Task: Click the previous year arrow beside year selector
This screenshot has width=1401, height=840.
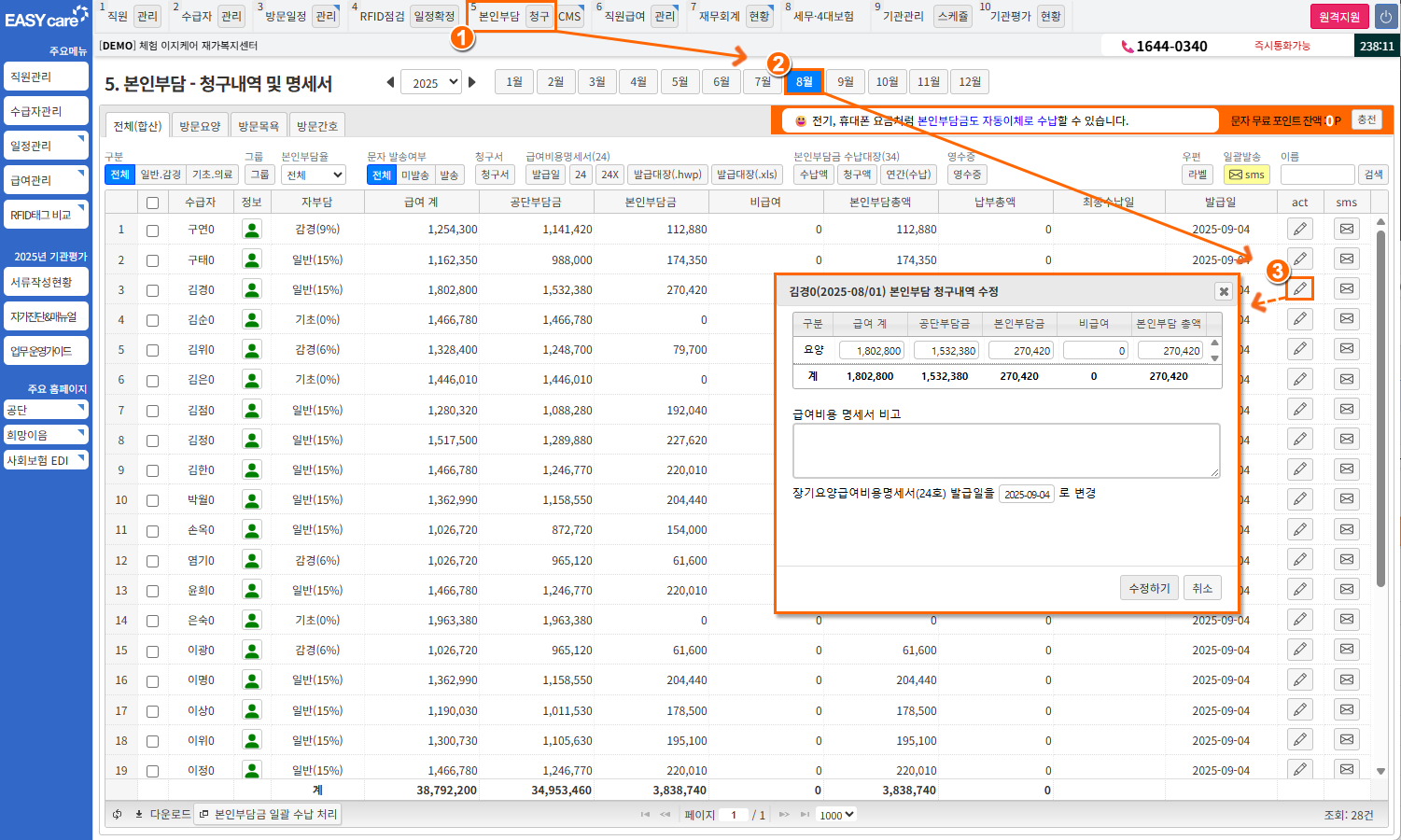Action: (x=390, y=82)
